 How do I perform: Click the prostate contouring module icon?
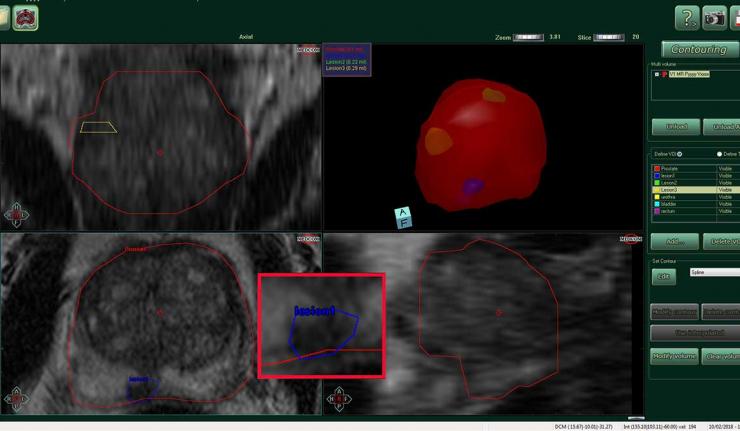click(x=26, y=17)
